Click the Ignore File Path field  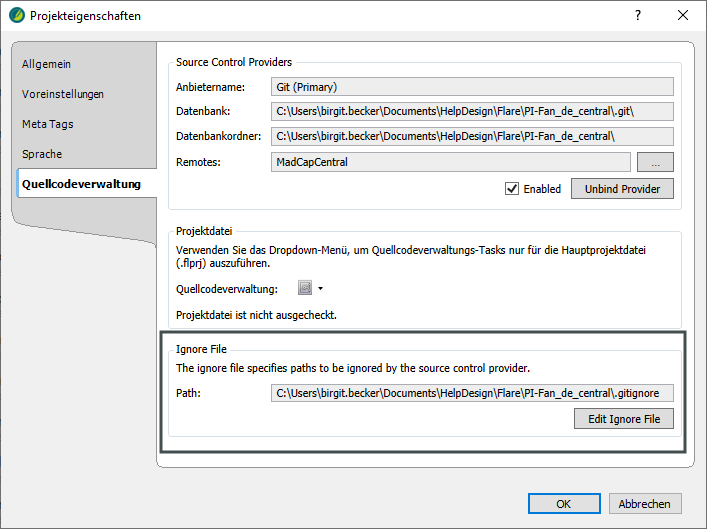pyautogui.click(x=472, y=393)
